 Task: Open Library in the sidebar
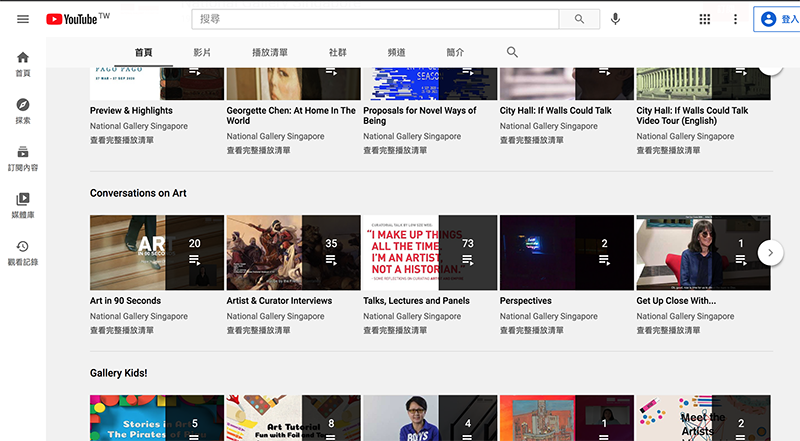(23, 205)
